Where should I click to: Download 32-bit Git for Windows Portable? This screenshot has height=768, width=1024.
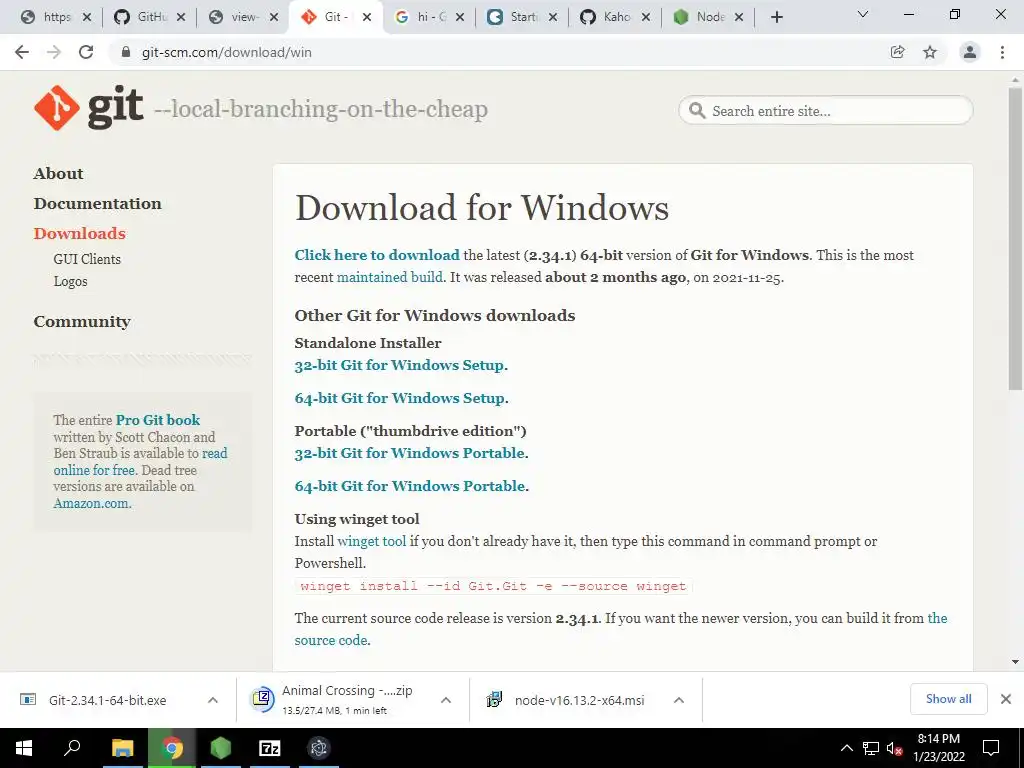[409, 453]
